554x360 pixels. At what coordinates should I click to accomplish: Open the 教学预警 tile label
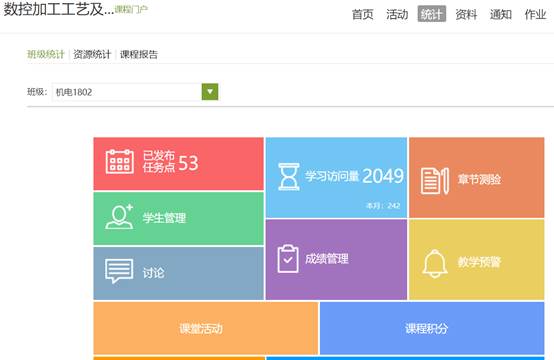pyautogui.click(x=479, y=262)
